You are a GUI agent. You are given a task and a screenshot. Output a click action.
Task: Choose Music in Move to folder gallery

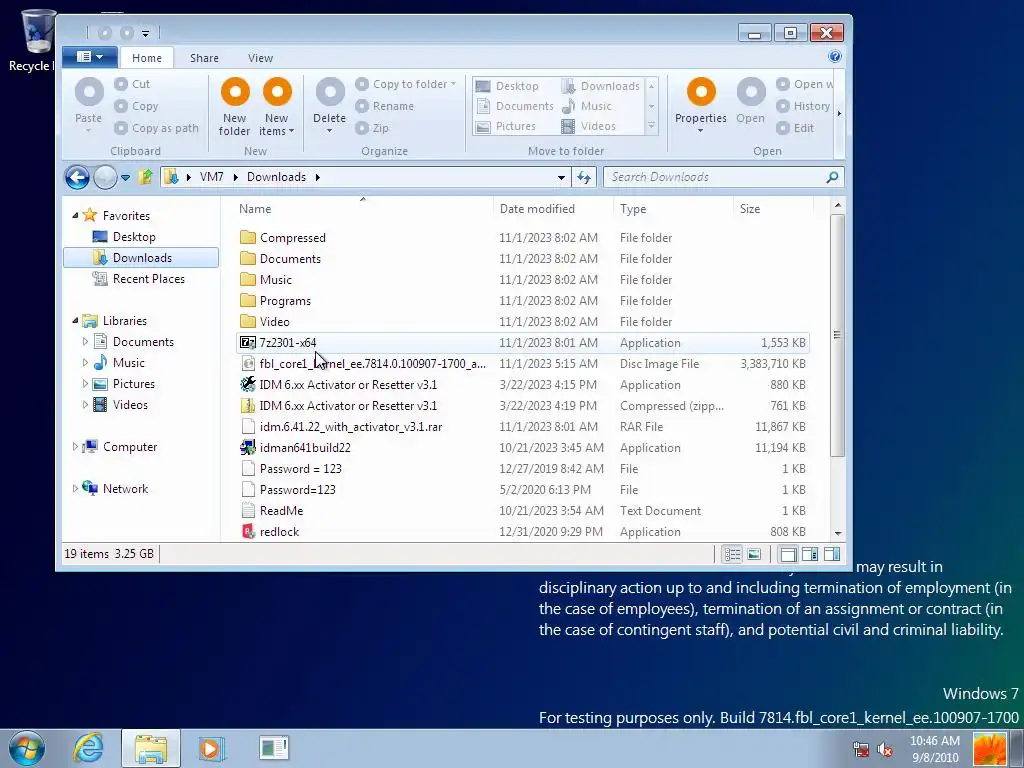coord(586,106)
